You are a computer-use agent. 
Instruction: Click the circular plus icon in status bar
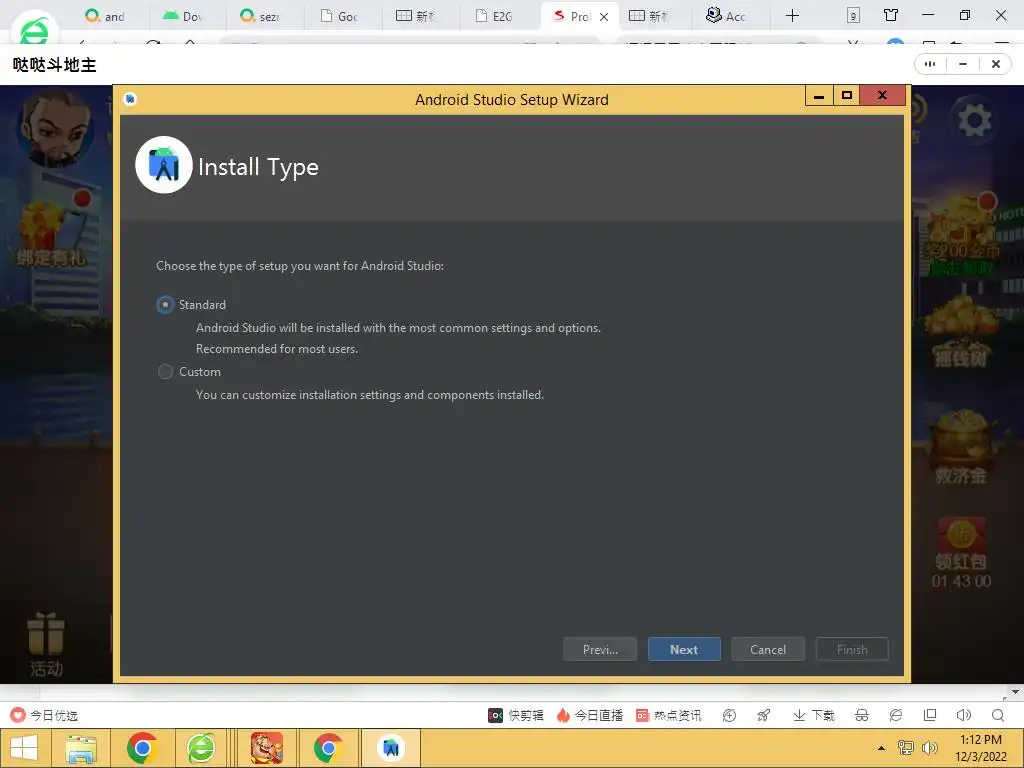pyautogui.click(x=729, y=715)
